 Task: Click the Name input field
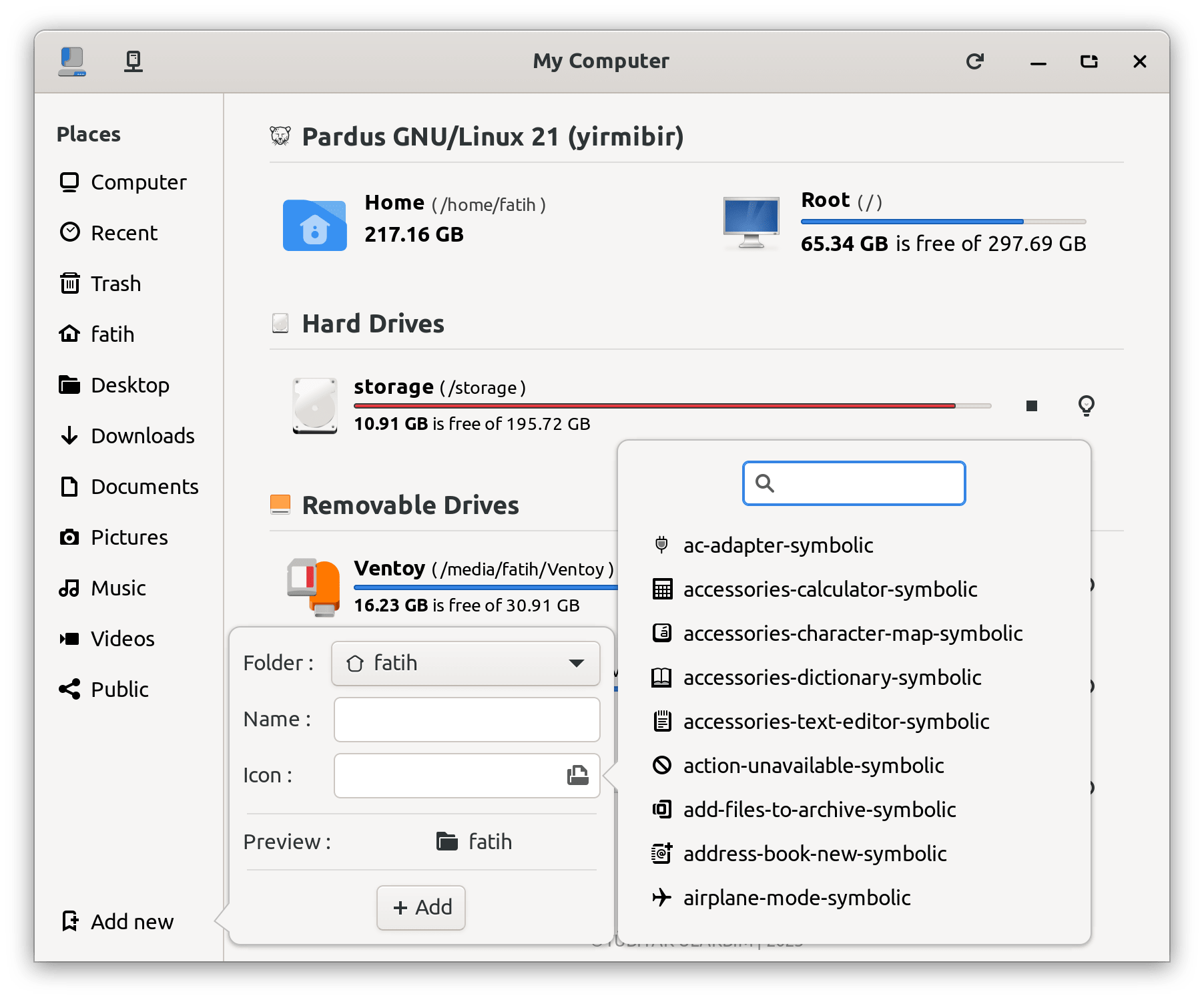(467, 720)
